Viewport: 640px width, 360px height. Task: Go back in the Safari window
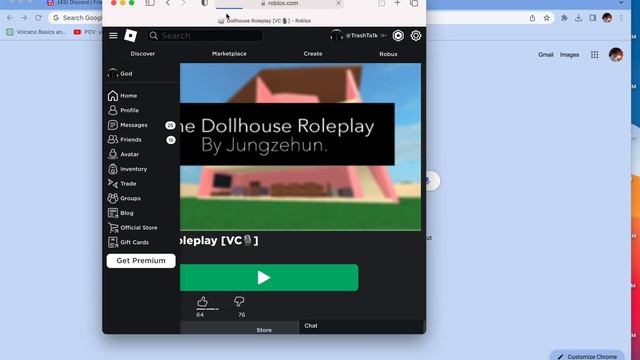(x=168, y=3)
